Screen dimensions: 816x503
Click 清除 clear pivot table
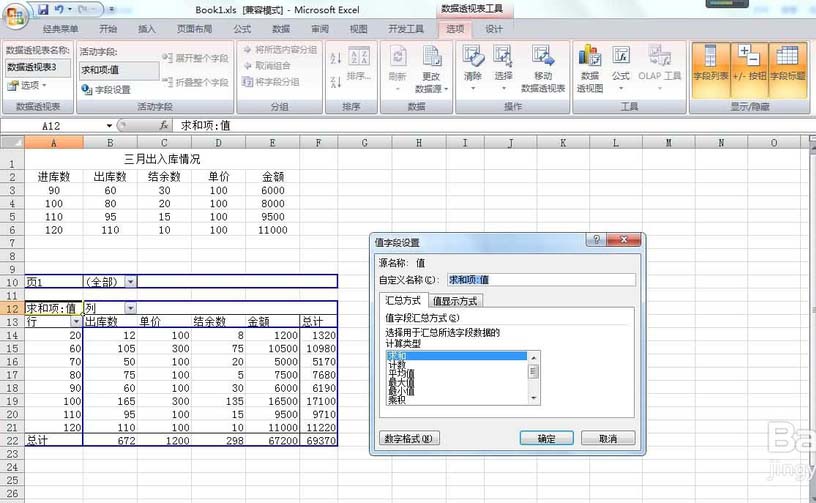(x=473, y=68)
